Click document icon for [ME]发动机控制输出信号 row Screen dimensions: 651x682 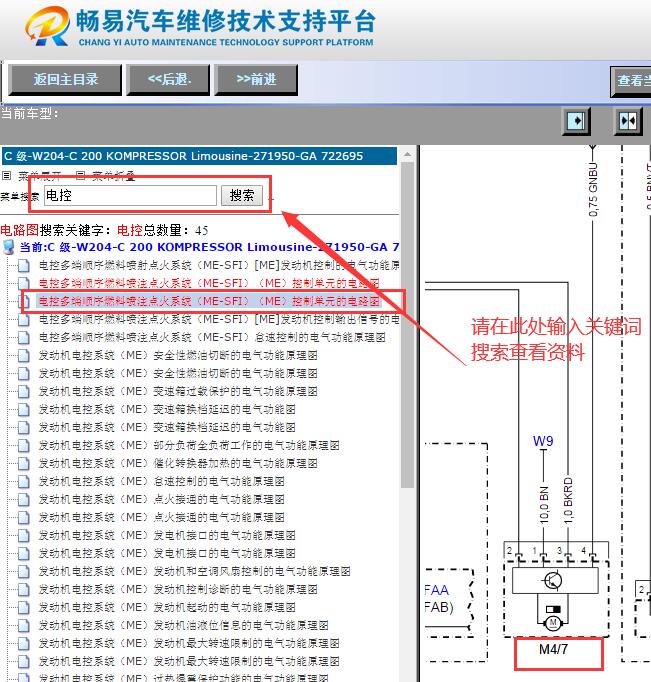(23, 320)
